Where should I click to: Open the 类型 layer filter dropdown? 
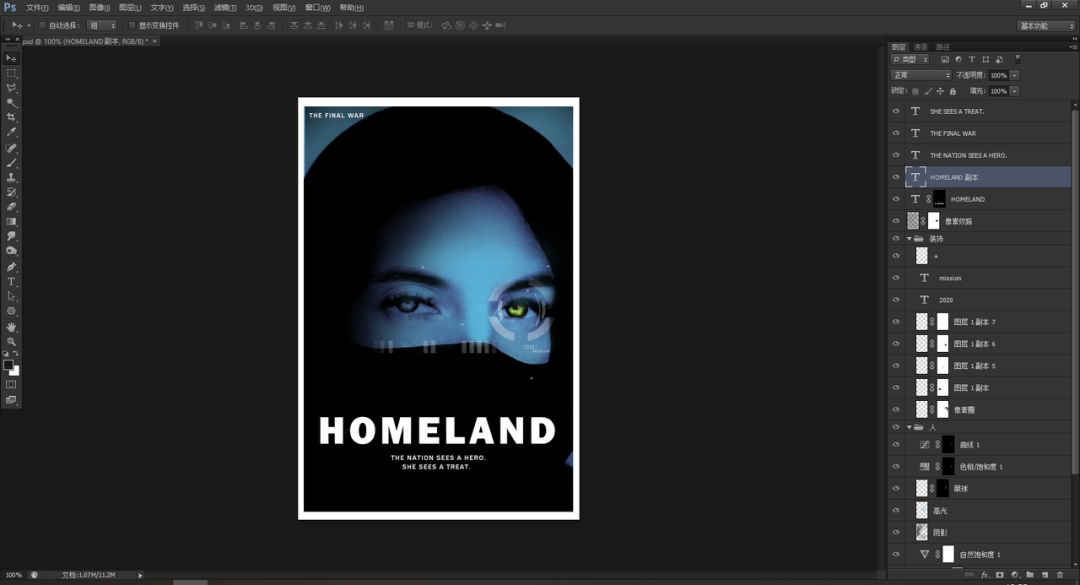tap(911, 60)
